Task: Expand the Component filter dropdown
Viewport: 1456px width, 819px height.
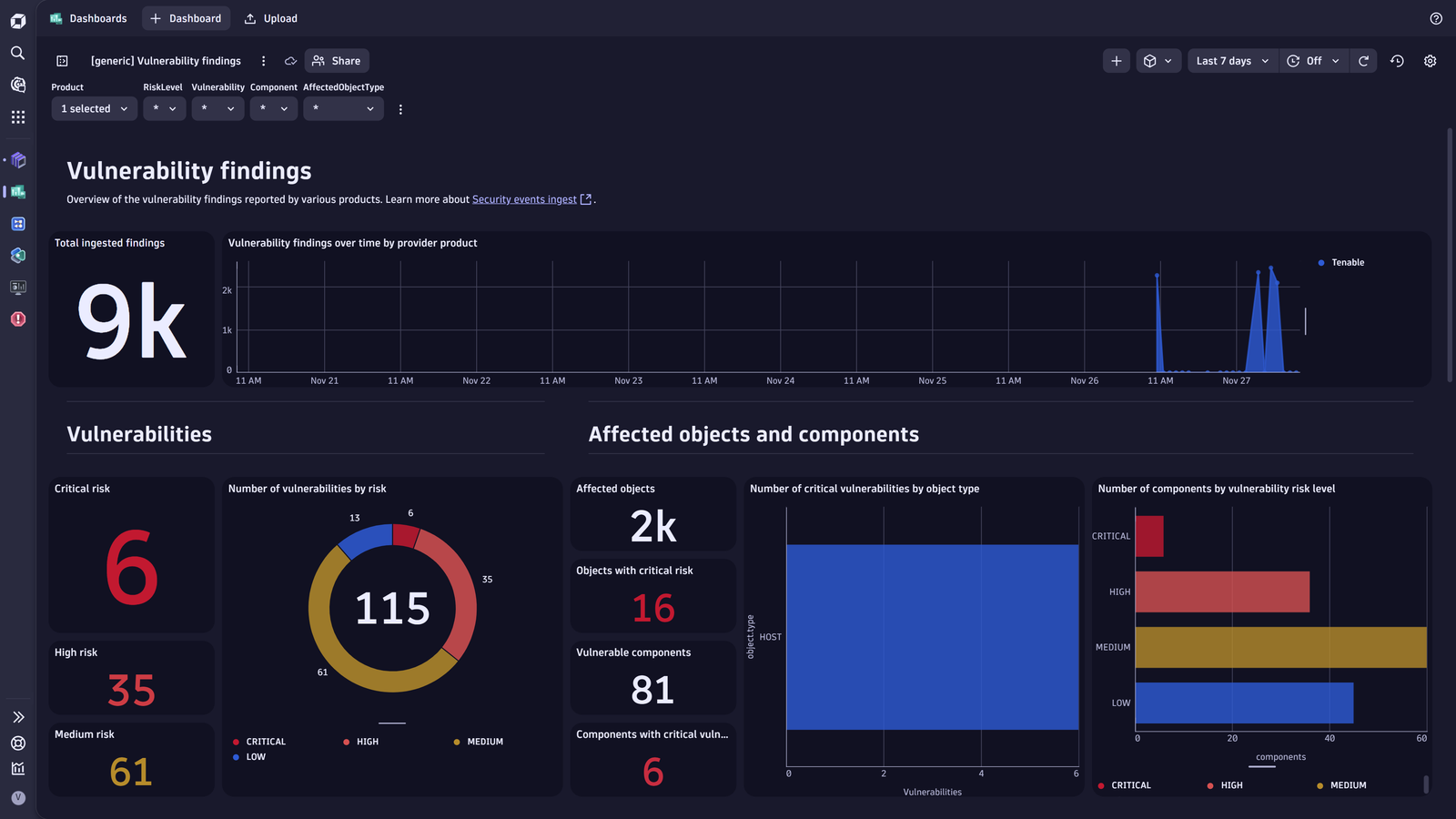Action: coord(274,108)
